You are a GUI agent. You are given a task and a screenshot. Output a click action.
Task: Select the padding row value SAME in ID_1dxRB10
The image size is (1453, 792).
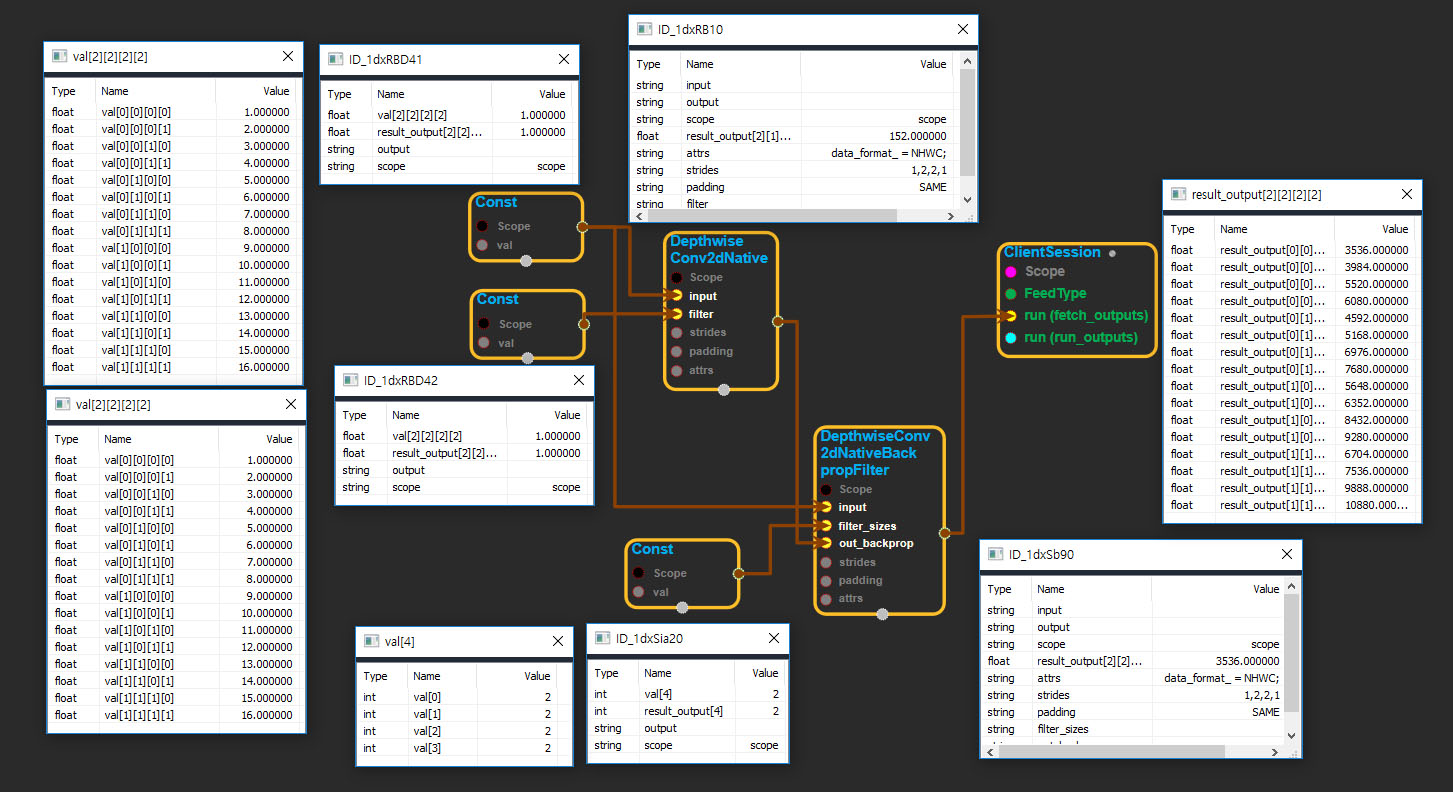click(x=931, y=187)
